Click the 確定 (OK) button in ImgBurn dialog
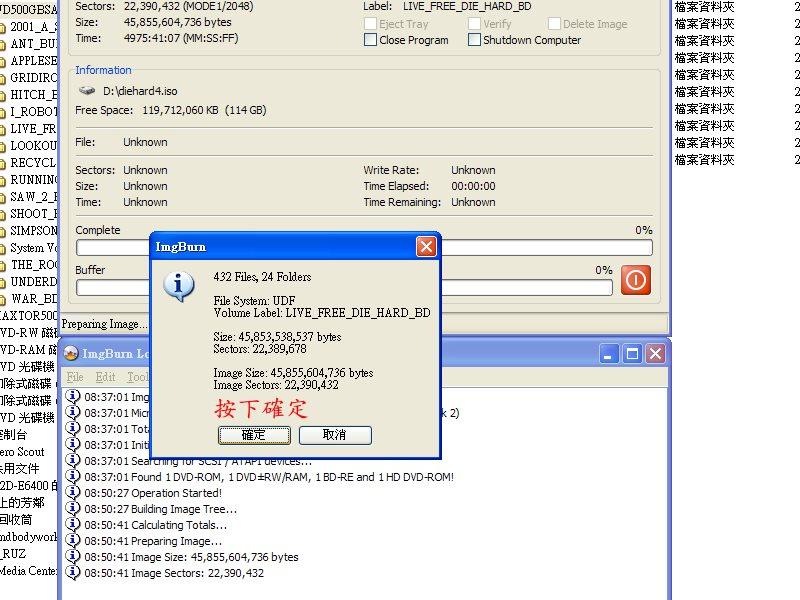This screenshot has width=800, height=600. point(254,435)
